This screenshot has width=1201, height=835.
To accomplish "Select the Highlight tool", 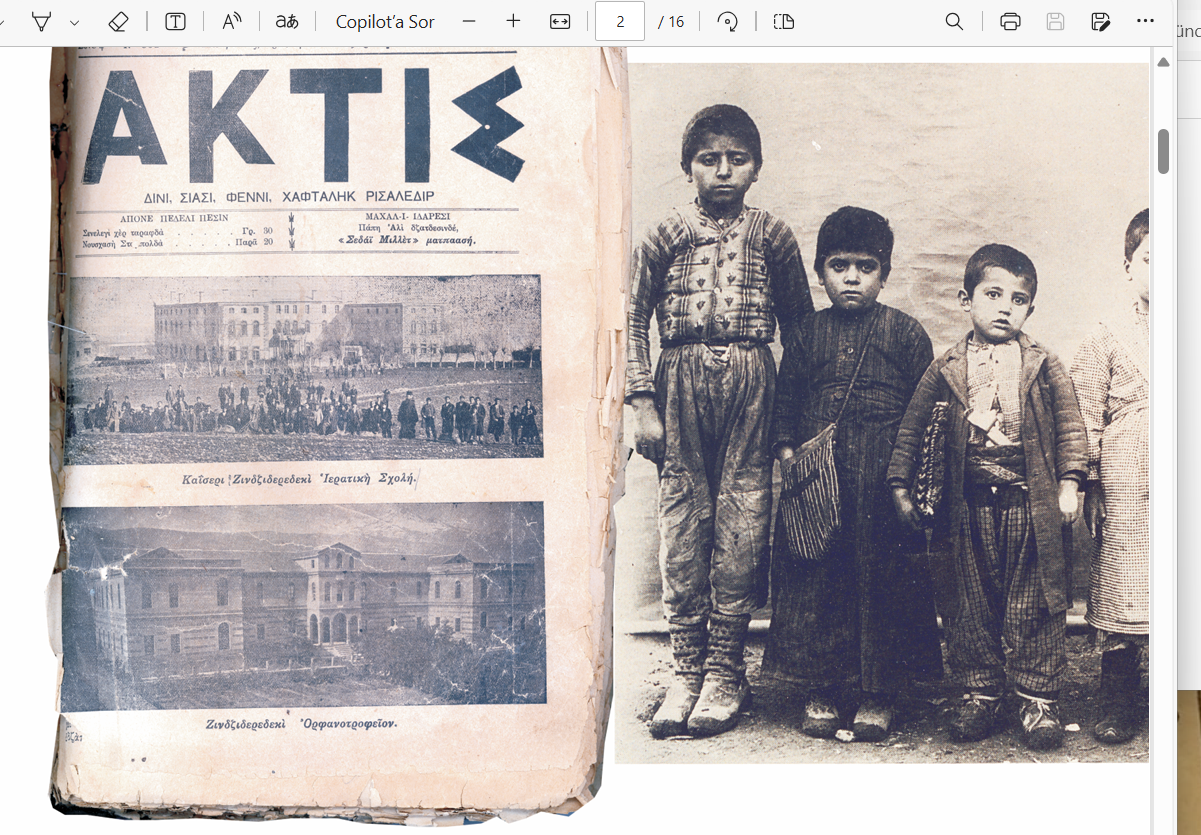I will click(x=42, y=22).
